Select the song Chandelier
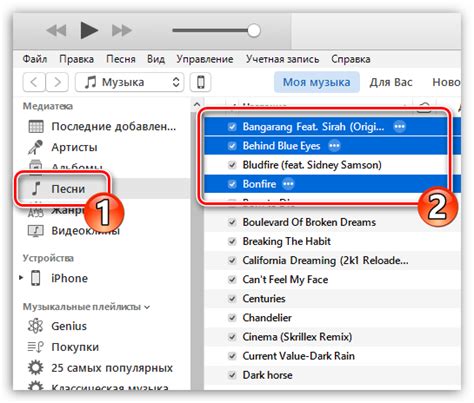The height and width of the screenshot is (403, 474). pyautogui.click(x=267, y=318)
